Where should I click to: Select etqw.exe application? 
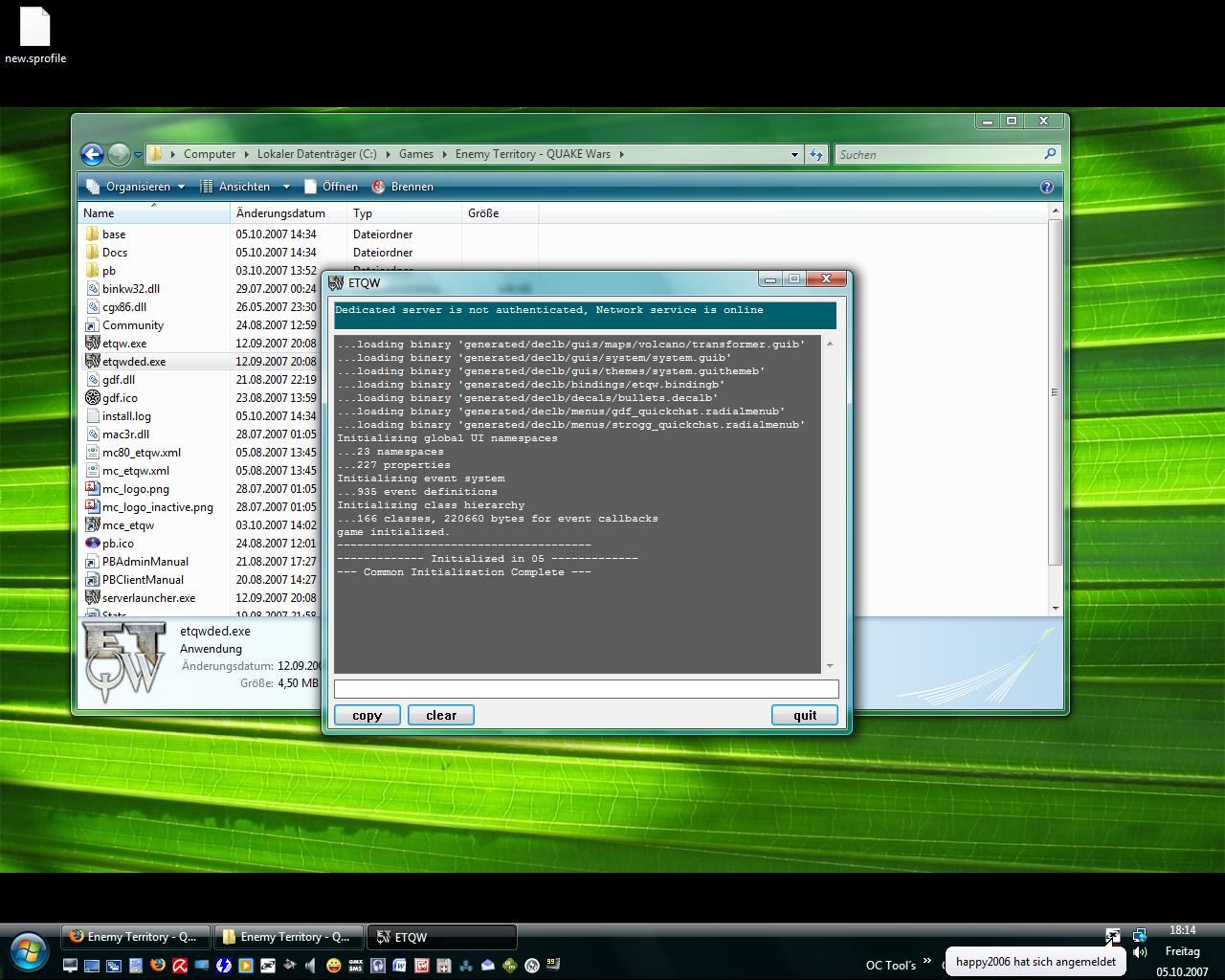[x=124, y=344]
